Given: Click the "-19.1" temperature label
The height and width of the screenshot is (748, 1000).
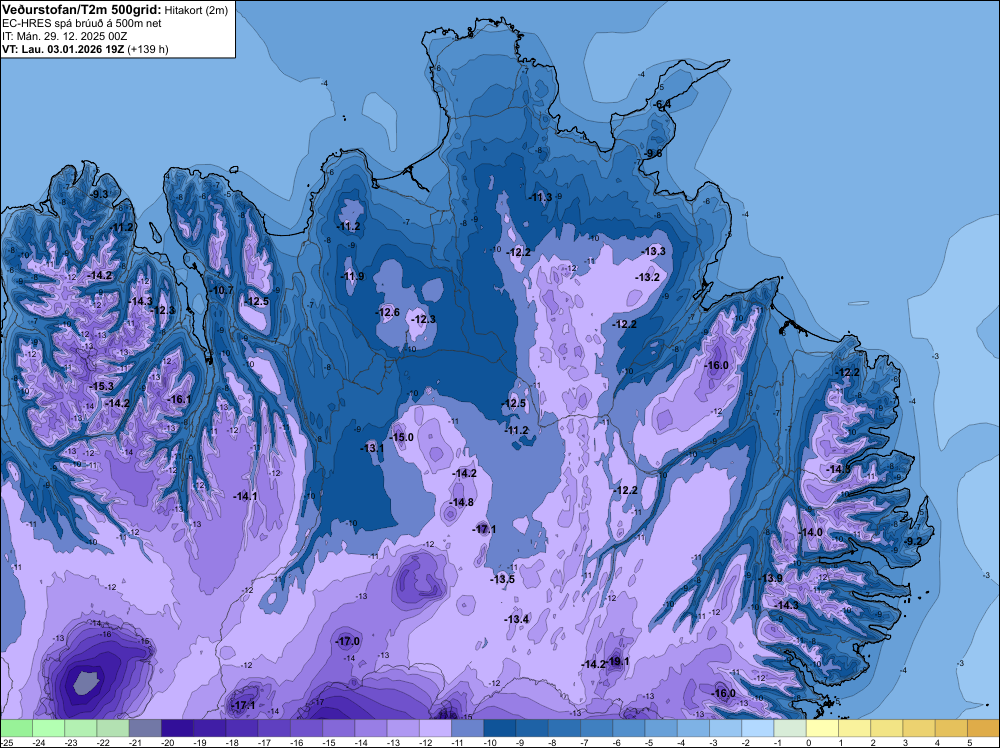Looking at the screenshot, I should (x=617, y=661).
